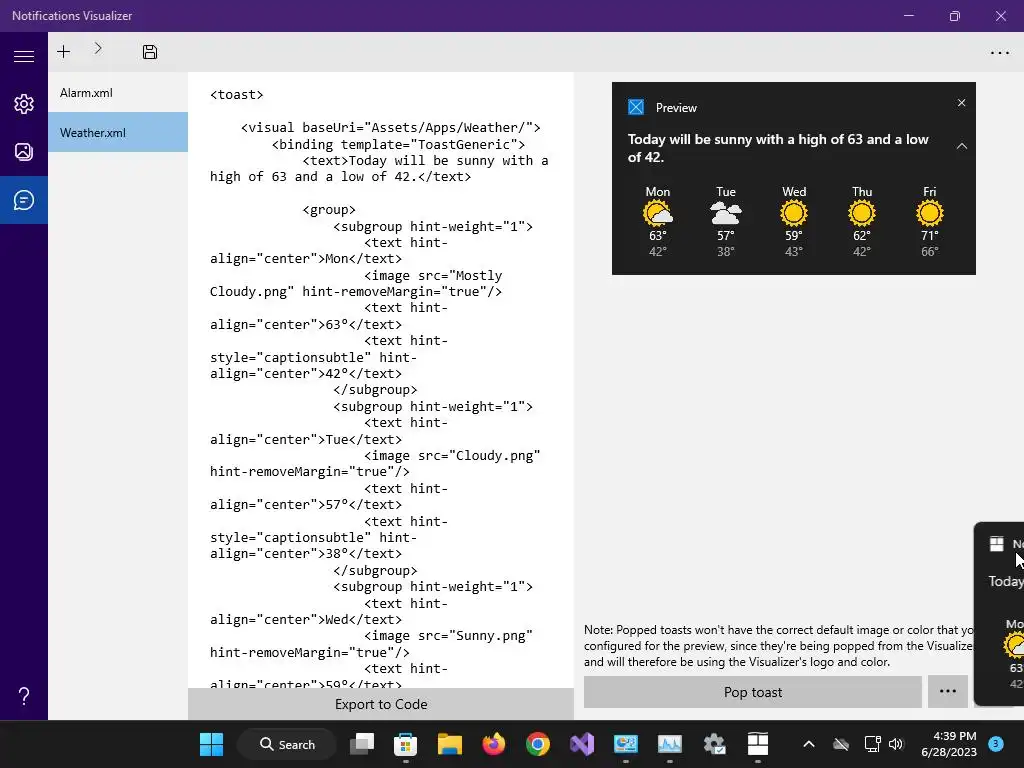Click the Pop toast button
The height and width of the screenshot is (768, 1024).
tap(752, 692)
